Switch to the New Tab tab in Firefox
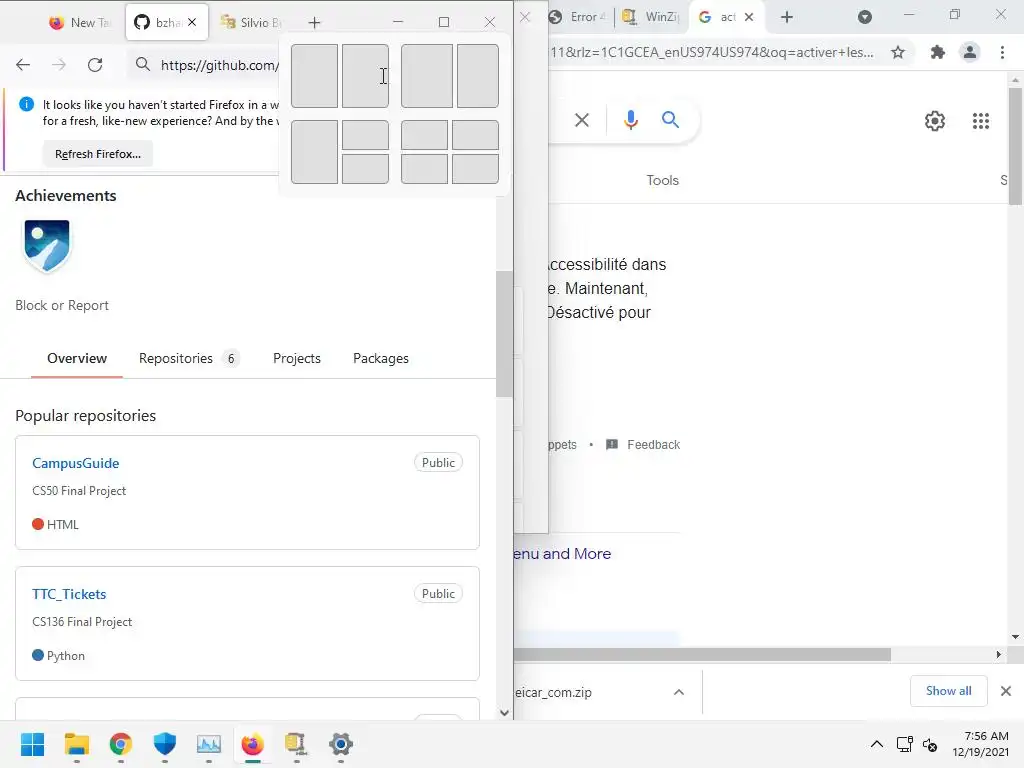 click(80, 23)
